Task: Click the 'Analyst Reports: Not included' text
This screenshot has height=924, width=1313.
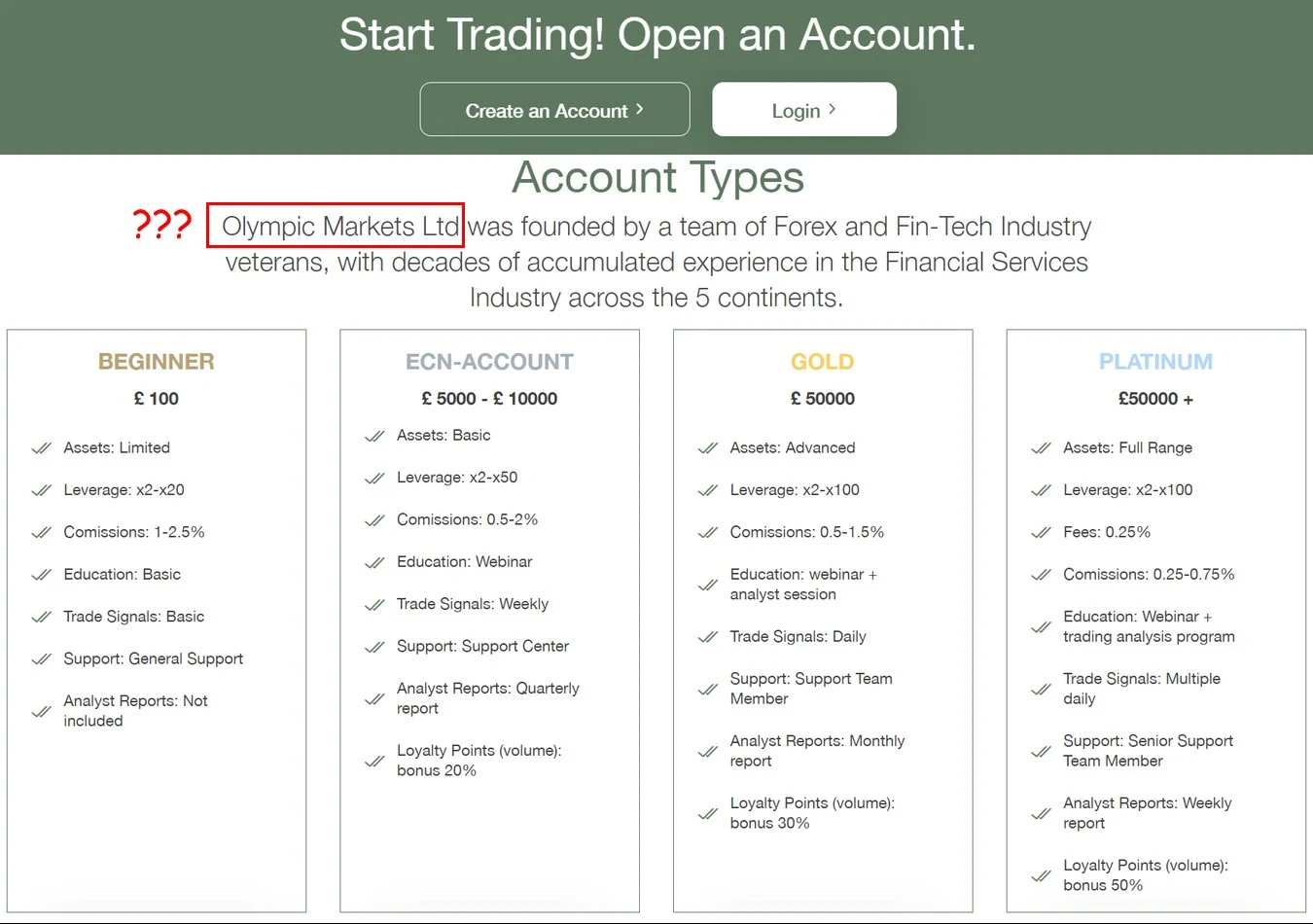Action: click(x=136, y=711)
